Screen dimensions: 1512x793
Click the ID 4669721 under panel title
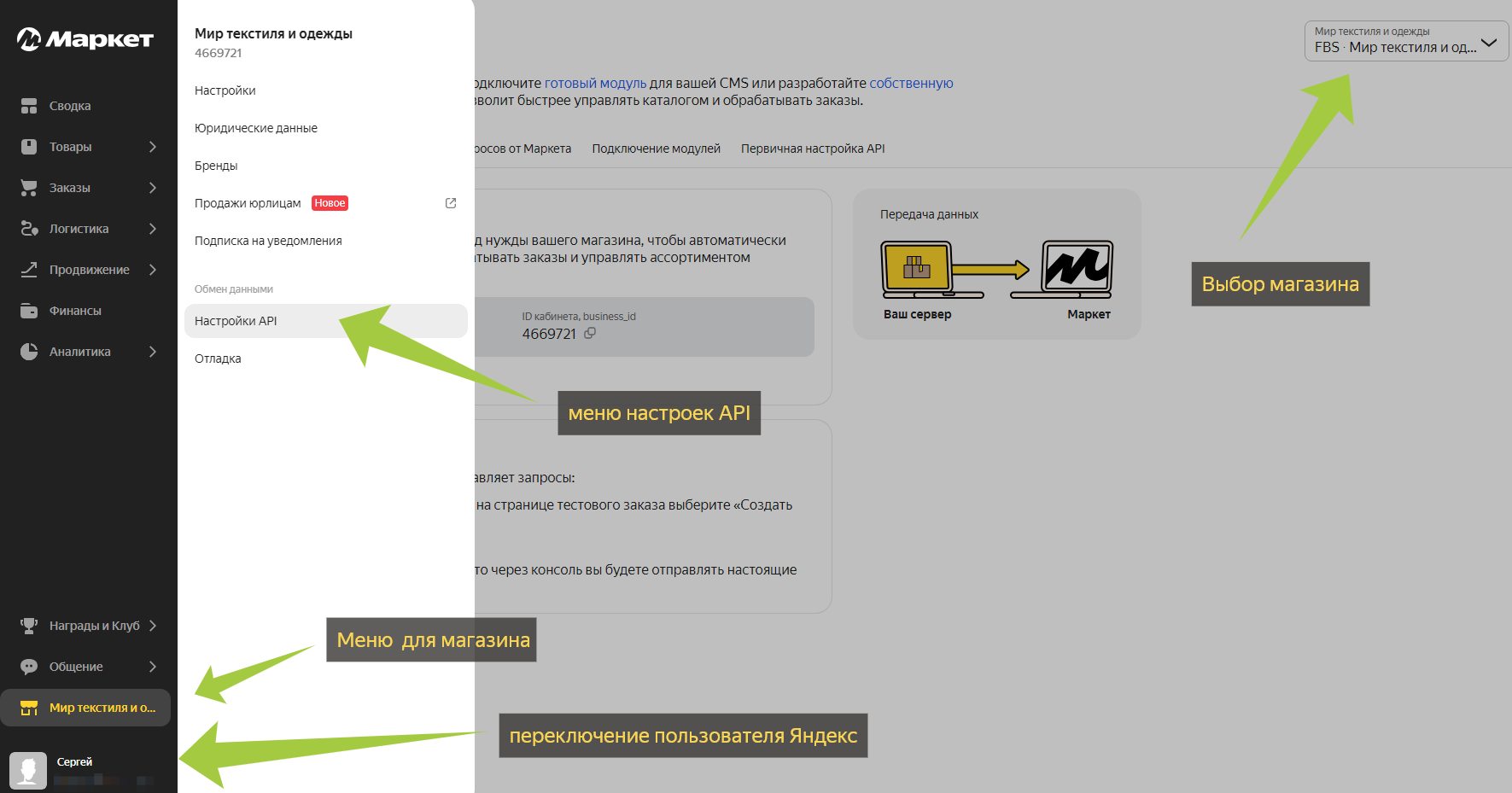(x=219, y=53)
